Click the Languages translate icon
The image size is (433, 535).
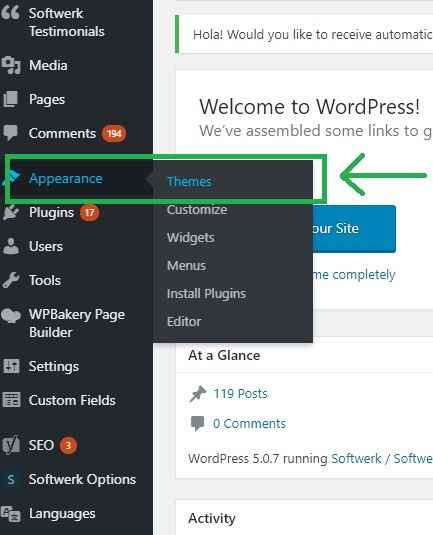pos(11,514)
